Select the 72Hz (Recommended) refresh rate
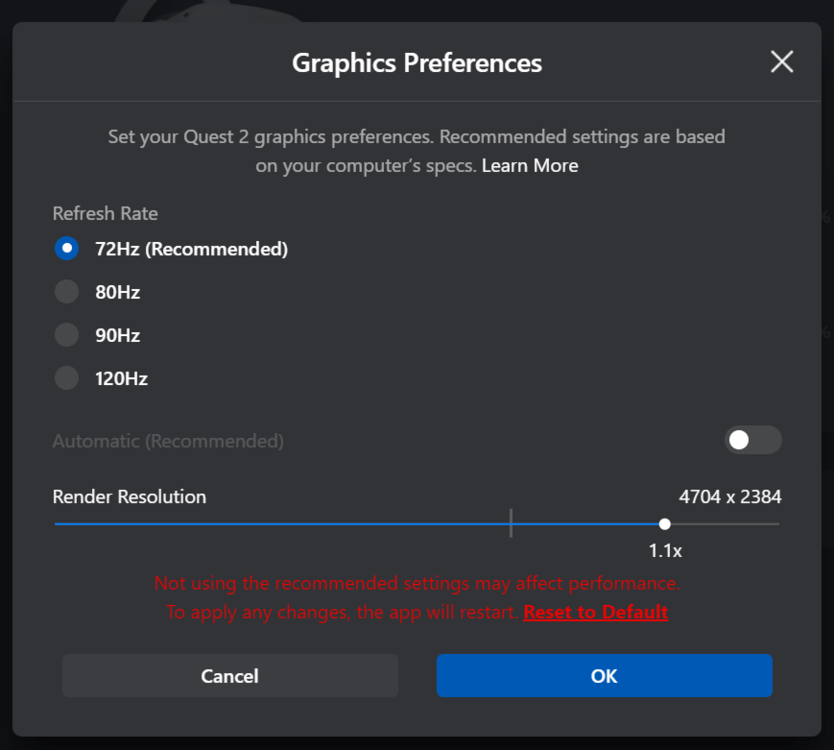The width and height of the screenshot is (834, 750). 67,249
